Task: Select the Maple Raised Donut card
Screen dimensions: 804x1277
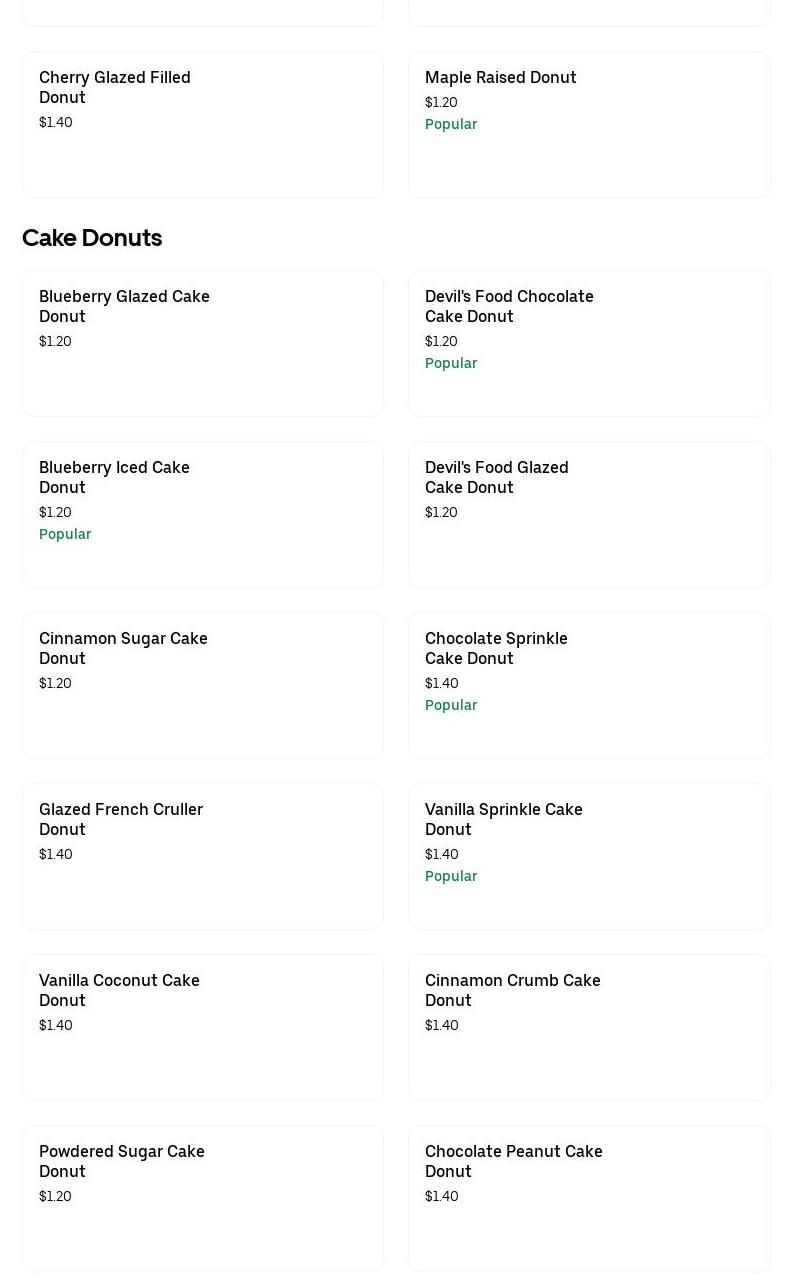Action: coord(500,77)
